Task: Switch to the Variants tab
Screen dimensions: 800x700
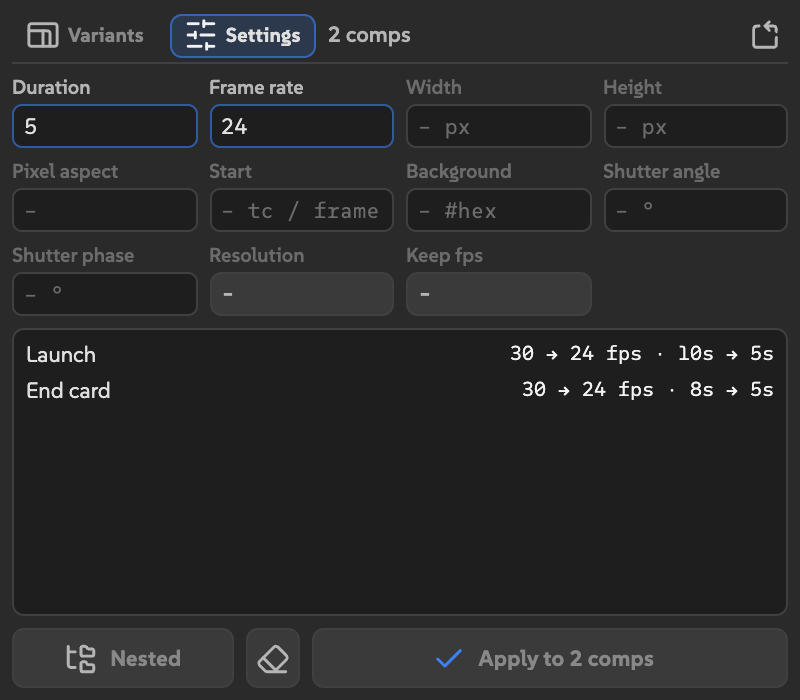Action: tap(85, 35)
